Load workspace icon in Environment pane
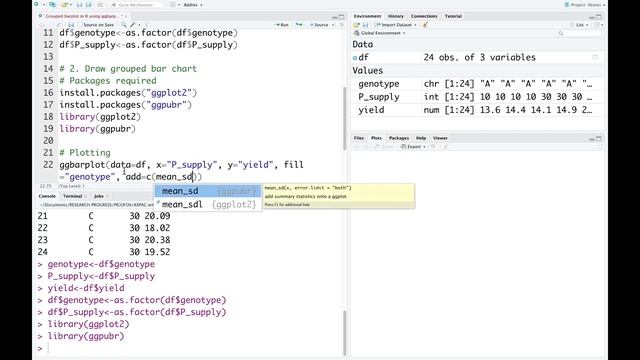 (x=356, y=25)
